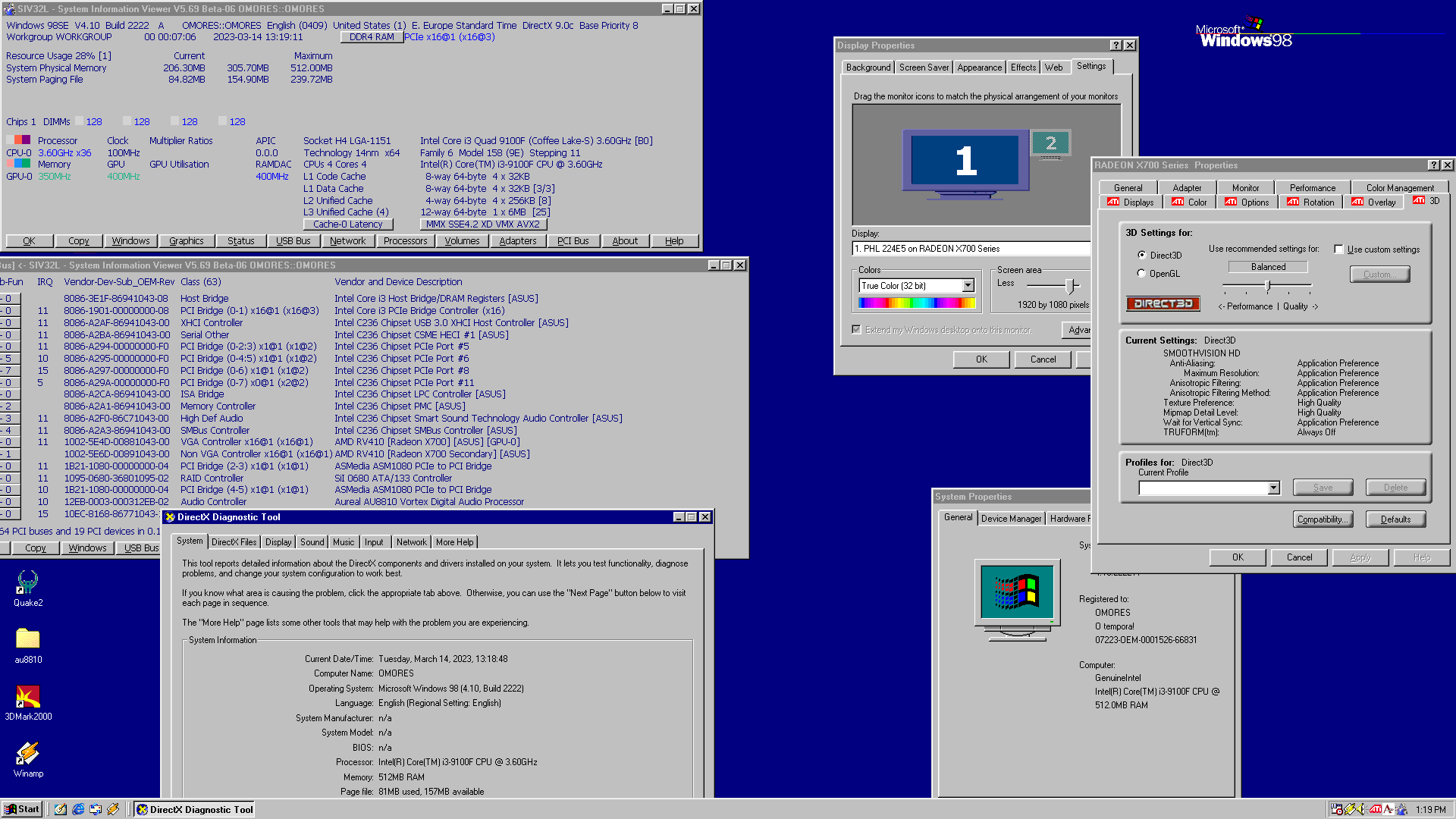Toggle Extend my Windows desktop checkbox
The height and width of the screenshot is (819, 1456).
click(856, 329)
